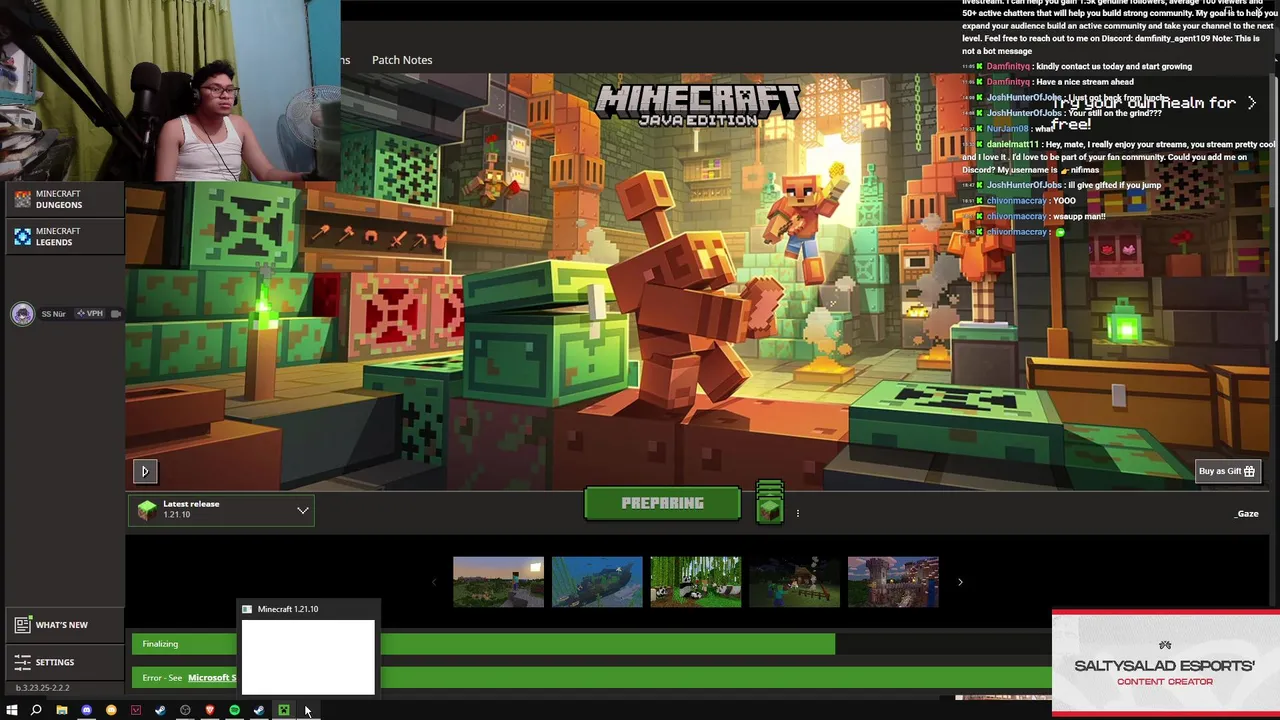This screenshot has height=720, width=1280.
Task: Click the SS Nür Discord overlay avatar
Action: tap(22, 314)
